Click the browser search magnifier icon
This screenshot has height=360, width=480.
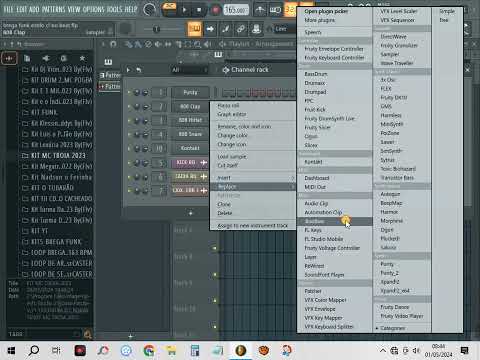click(88, 334)
